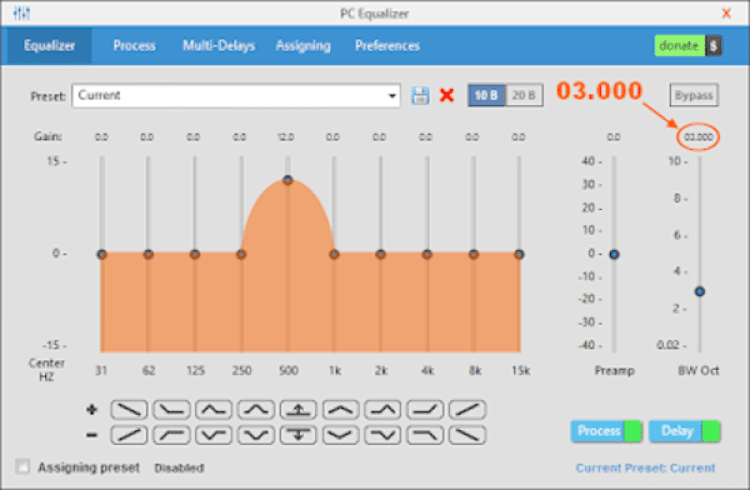Apply the minus-row low shelf cut shape
Screen dimensions: 750x490
(x=171, y=435)
